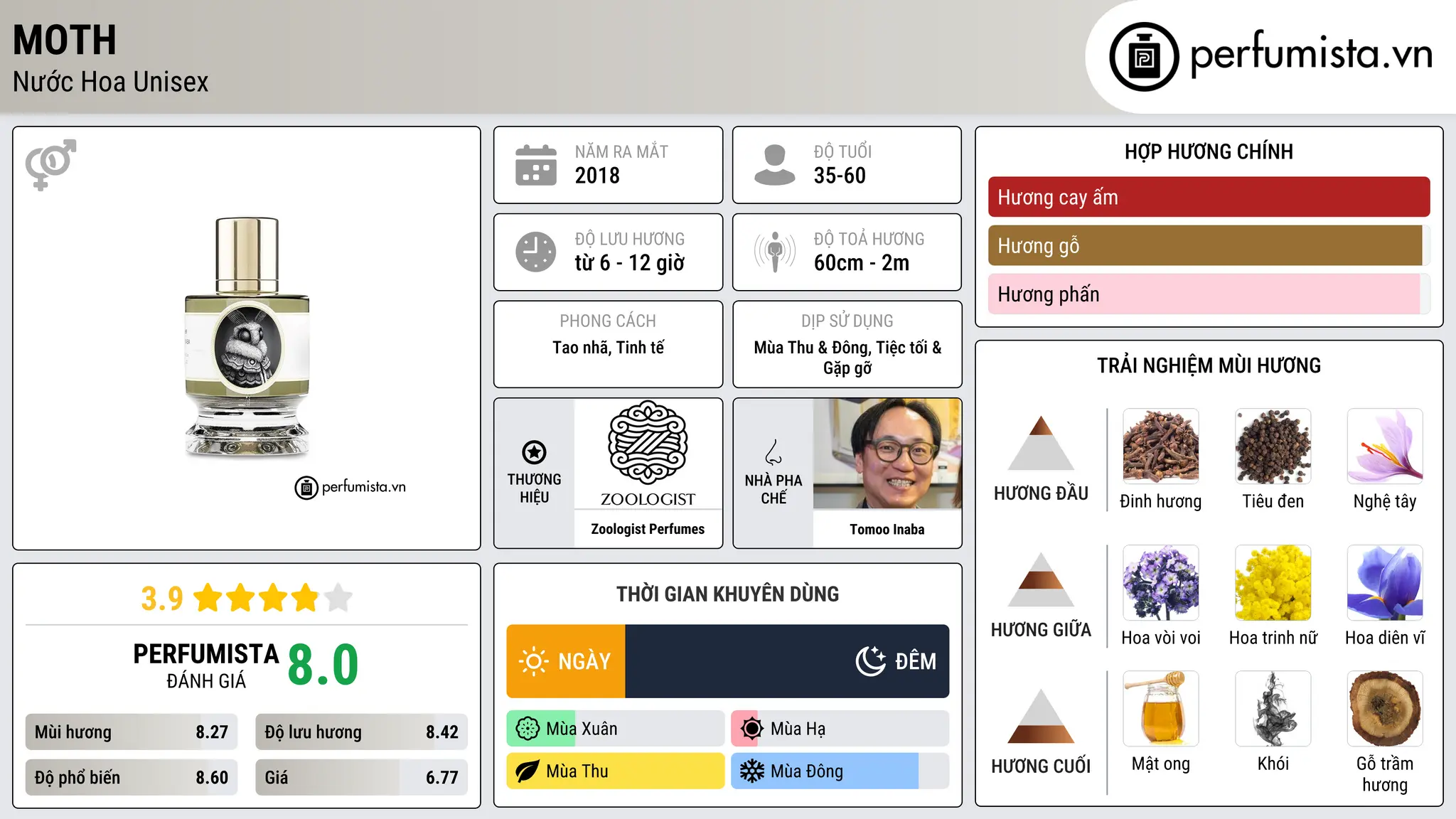1456x819 pixels.
Task: Click the Hương cuối pyramid icon
Action: pyautogui.click(x=1041, y=716)
